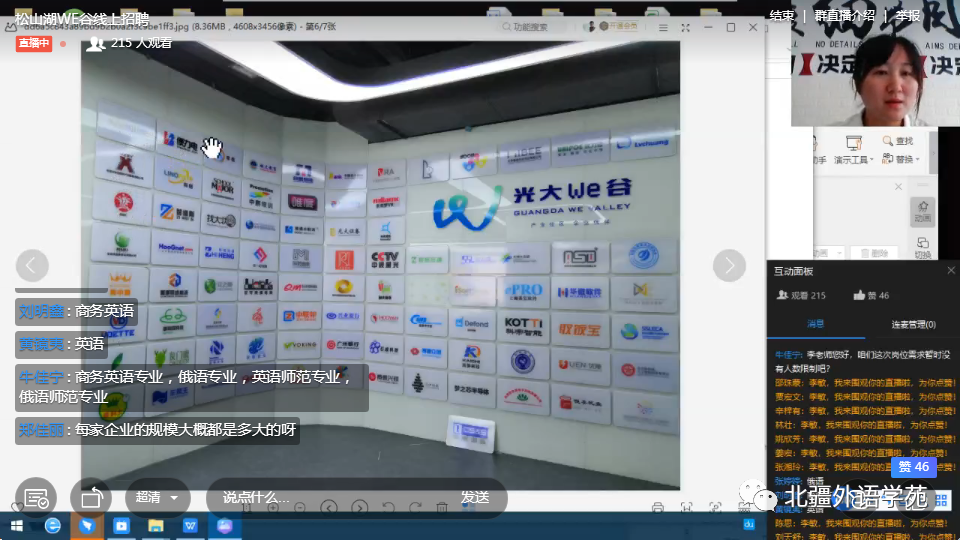Click the 举报 report link
Screen dimensions: 960x540
click(908, 15)
